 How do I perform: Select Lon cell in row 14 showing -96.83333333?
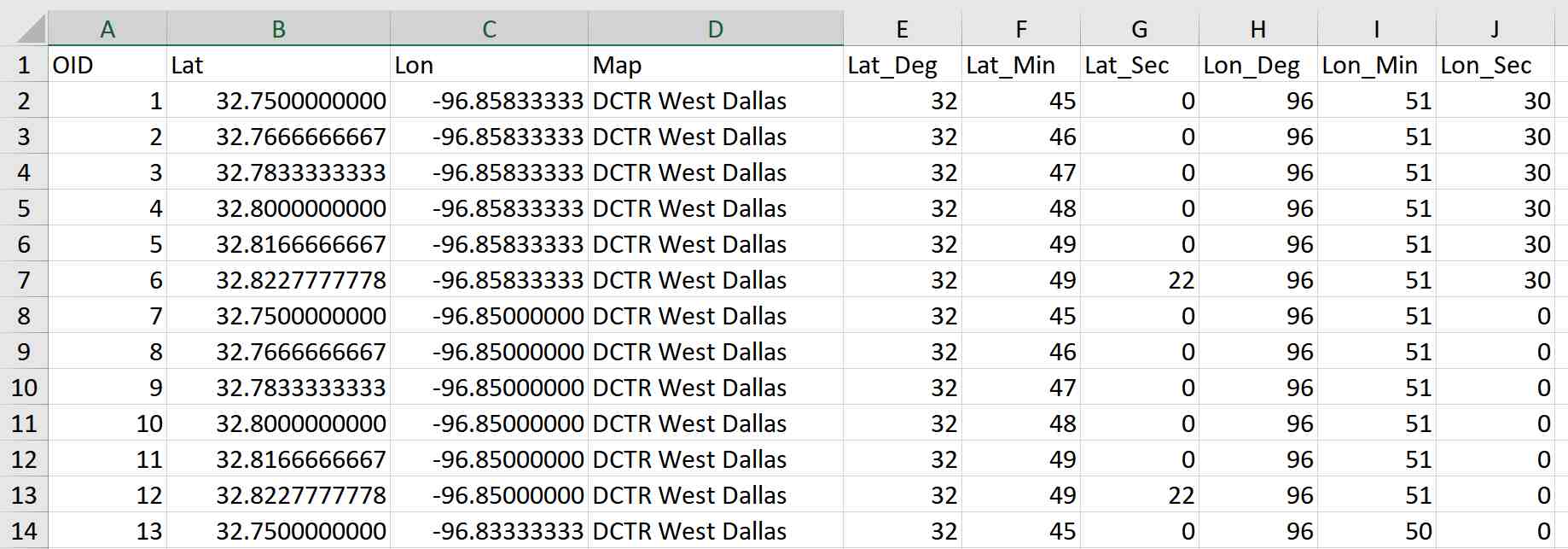(x=489, y=531)
